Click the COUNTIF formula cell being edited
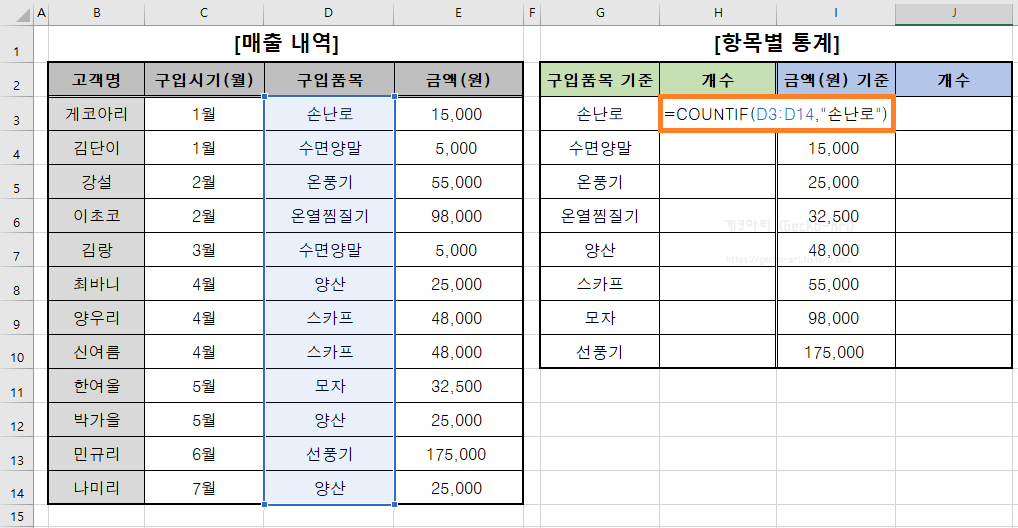 click(x=776, y=114)
